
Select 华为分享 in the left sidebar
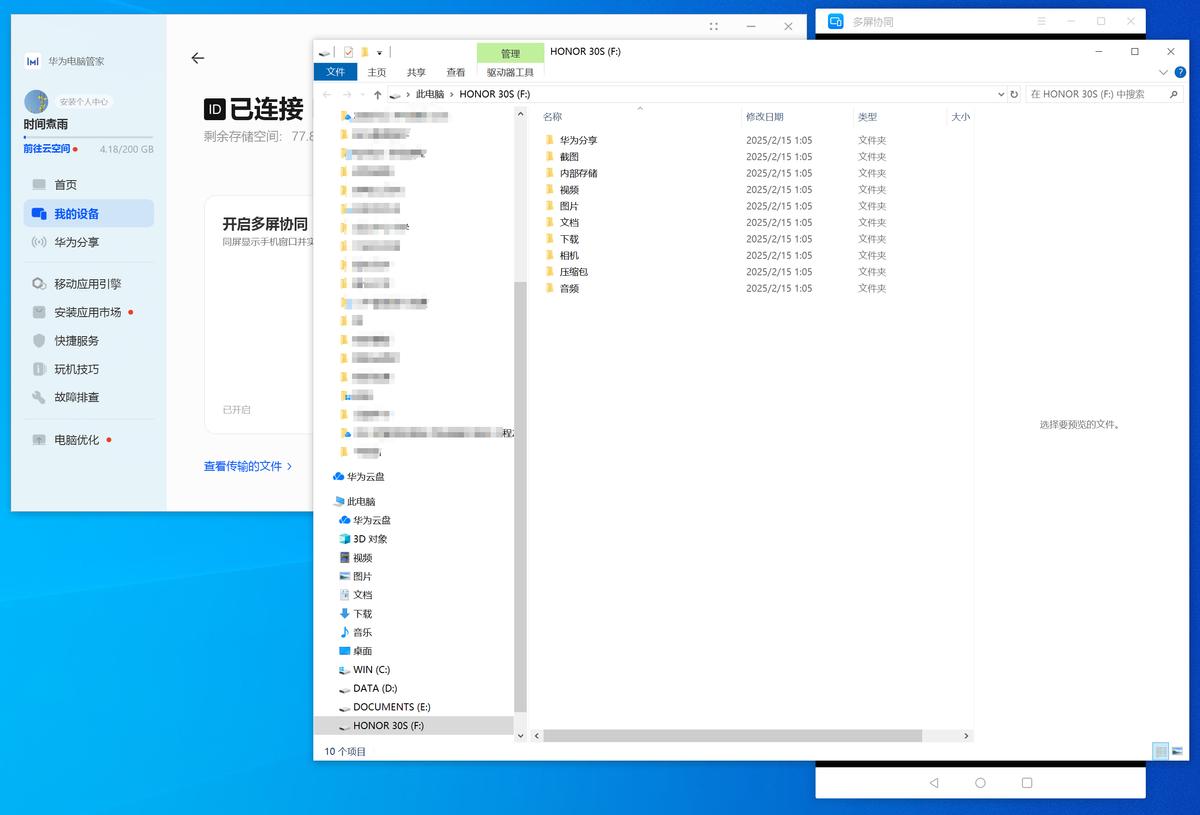[76, 242]
